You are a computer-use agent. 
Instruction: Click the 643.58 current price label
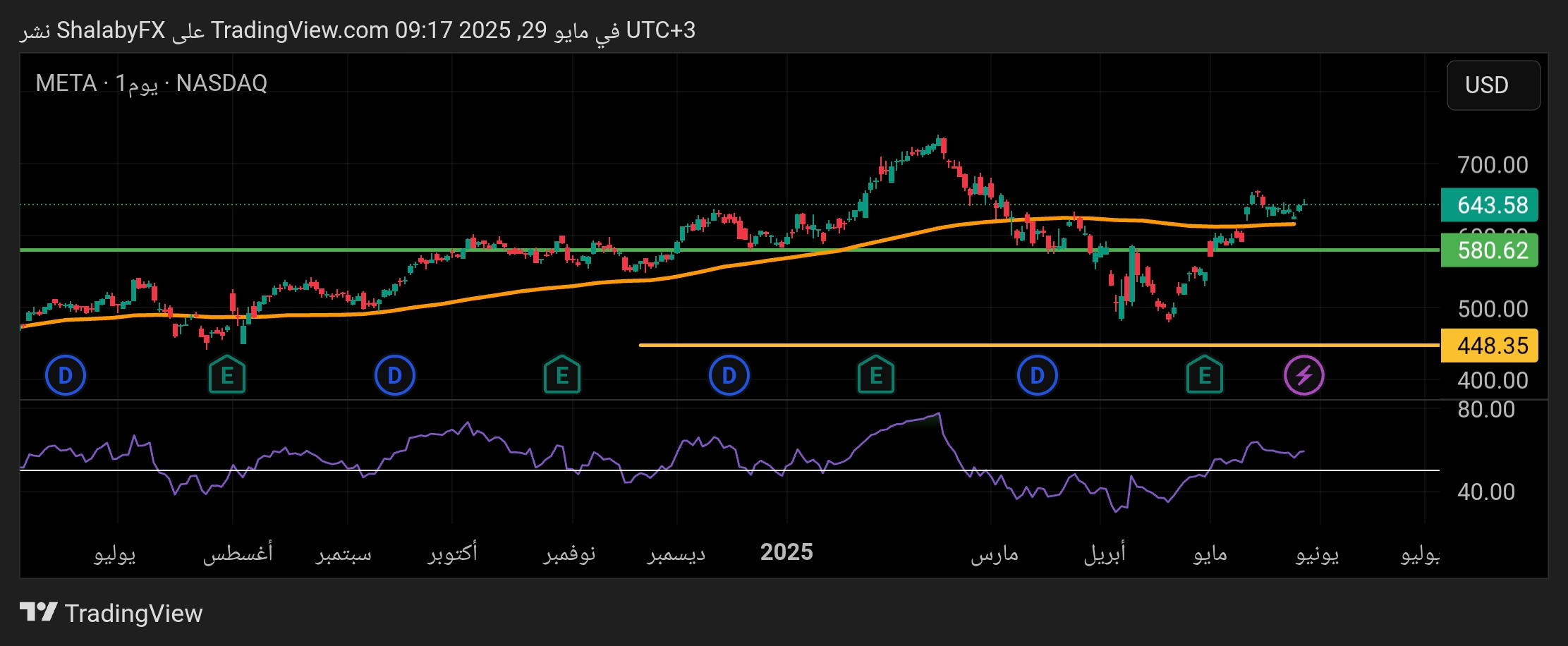[x=1490, y=205]
